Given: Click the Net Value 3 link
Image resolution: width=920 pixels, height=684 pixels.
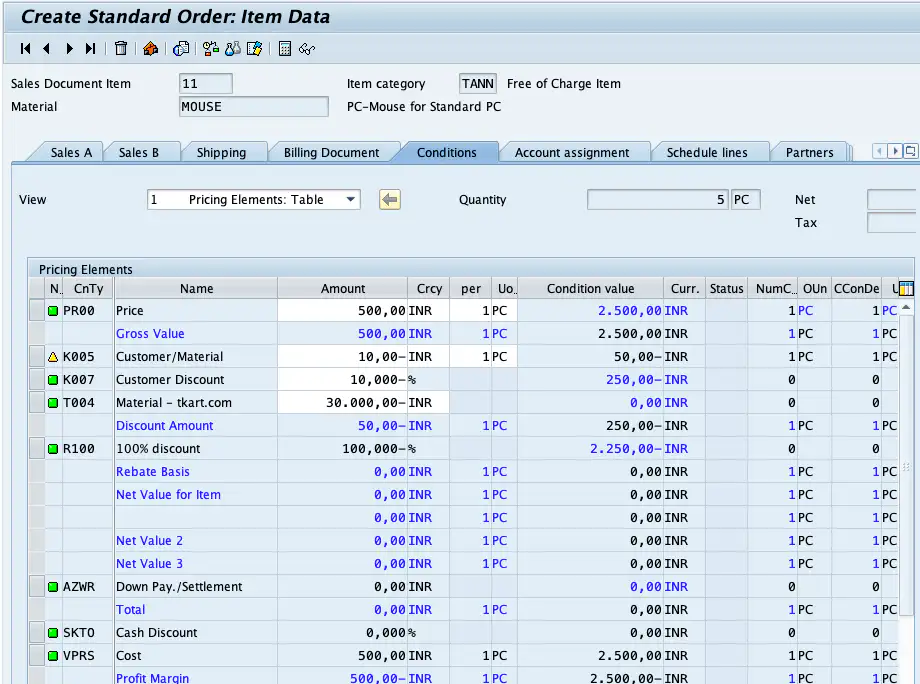Looking at the screenshot, I should pos(150,563).
